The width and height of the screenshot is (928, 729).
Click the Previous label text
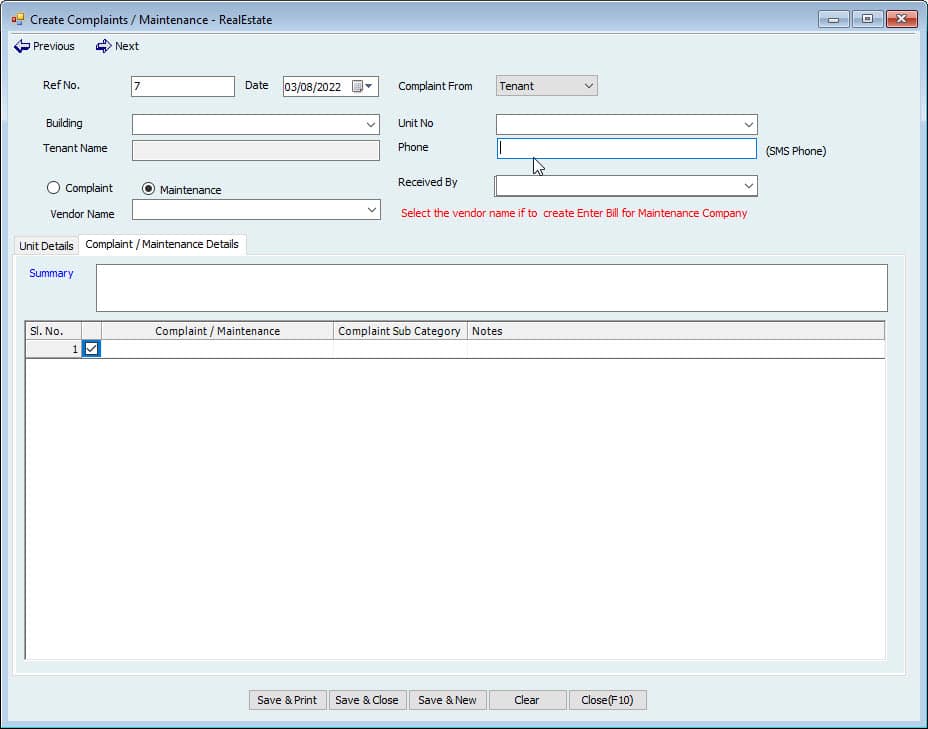pyautogui.click(x=54, y=46)
